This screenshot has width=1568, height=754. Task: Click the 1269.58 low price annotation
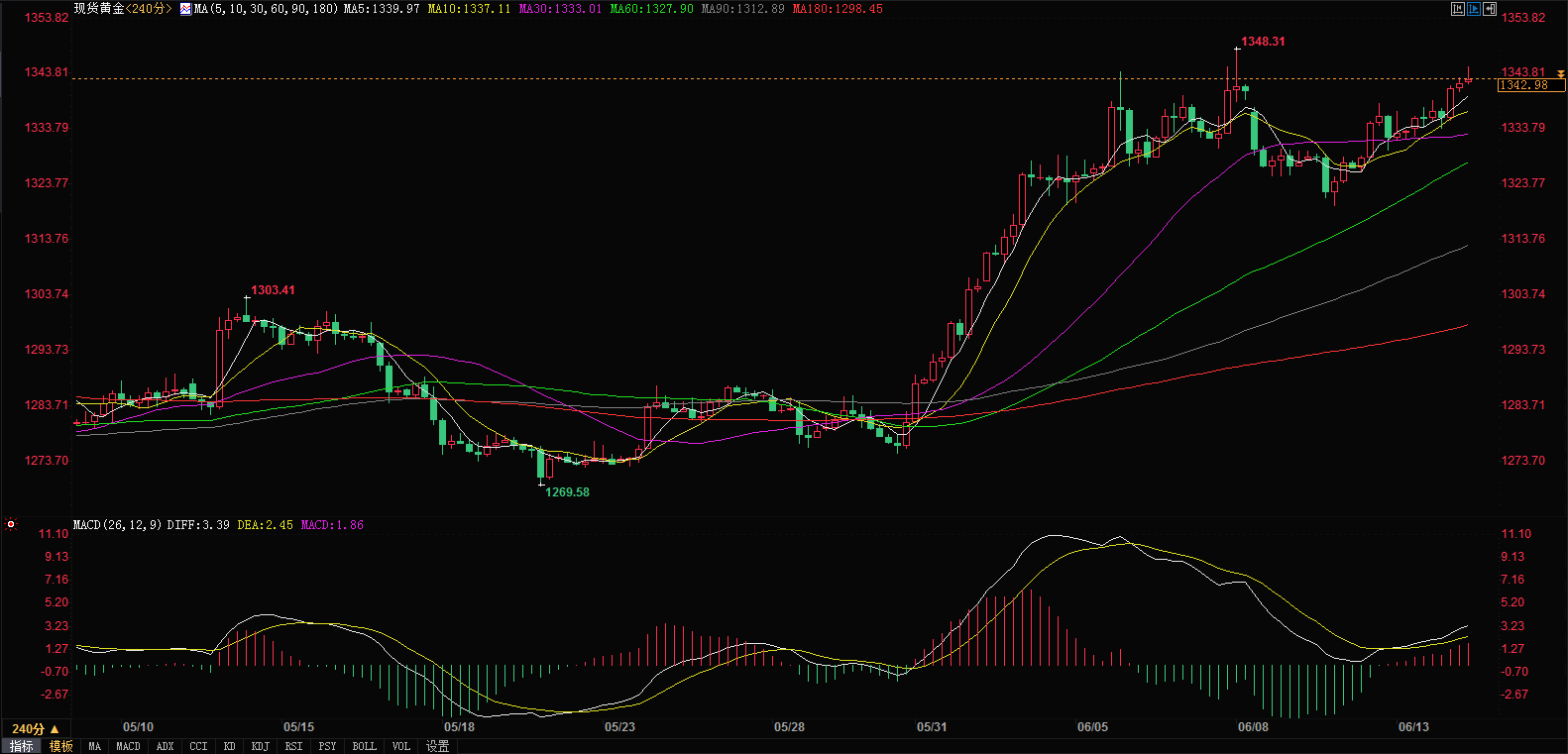(x=568, y=492)
